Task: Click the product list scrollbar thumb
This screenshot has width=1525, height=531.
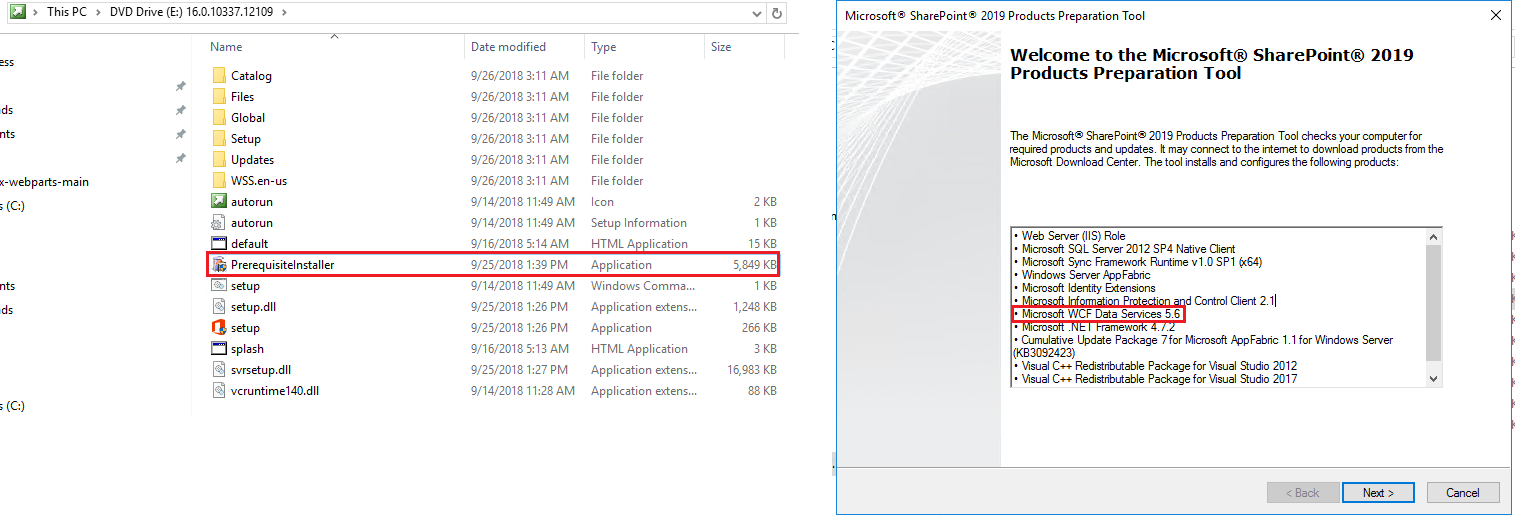Action: 1434,303
